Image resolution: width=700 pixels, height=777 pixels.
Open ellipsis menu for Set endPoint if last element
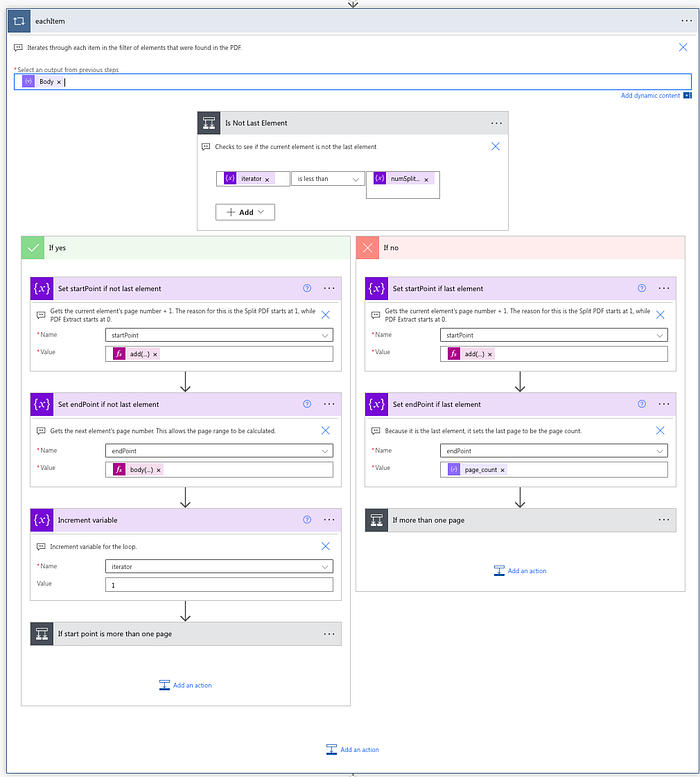[664, 404]
